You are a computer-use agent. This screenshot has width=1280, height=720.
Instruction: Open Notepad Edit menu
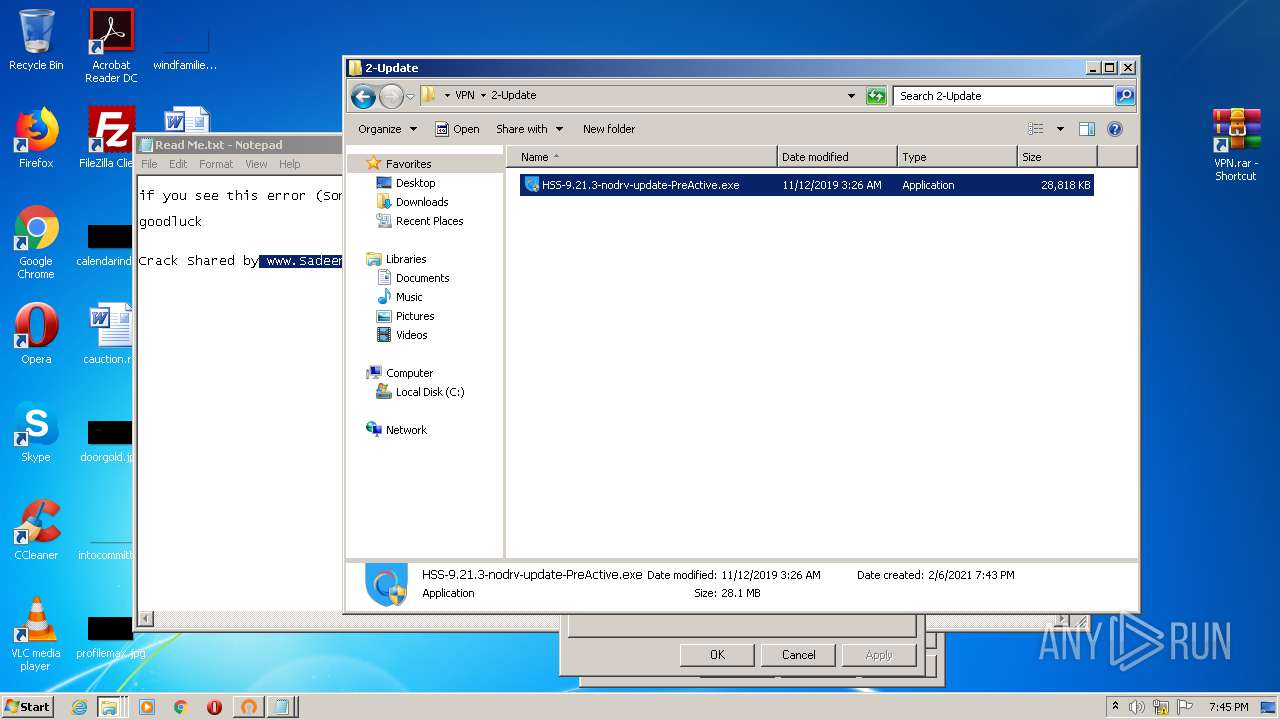[178, 164]
